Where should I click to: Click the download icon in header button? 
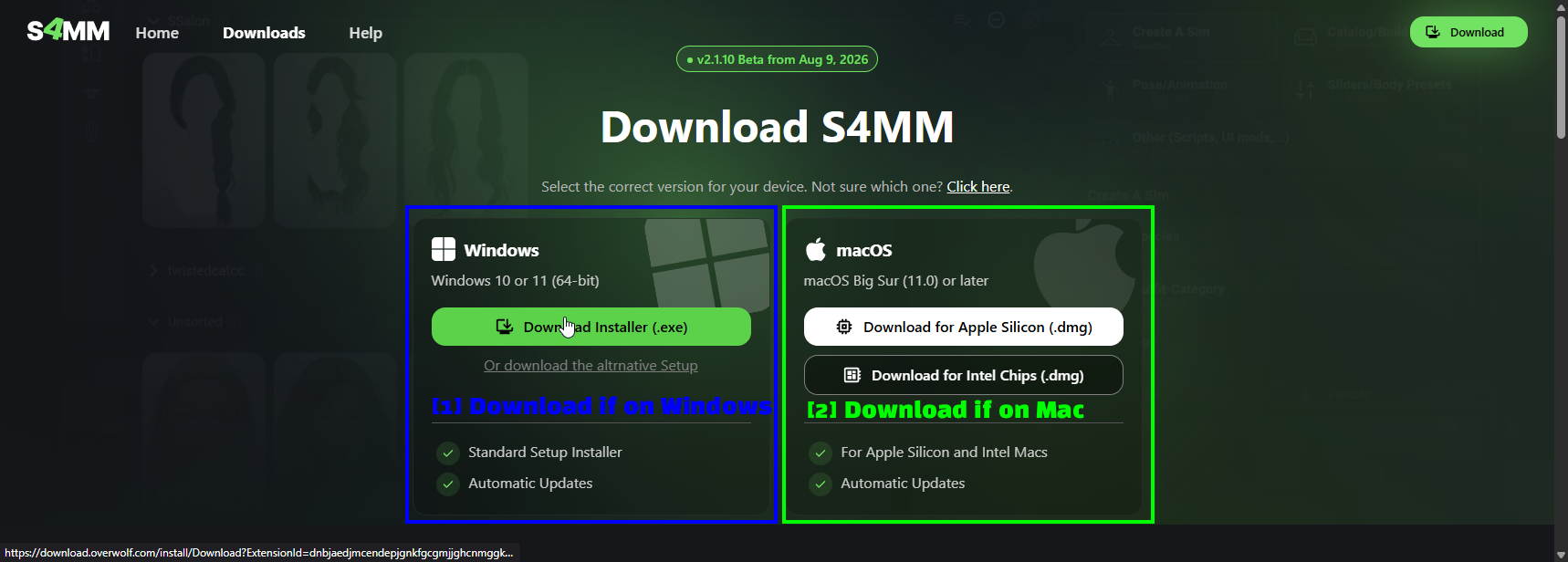pyautogui.click(x=1433, y=32)
